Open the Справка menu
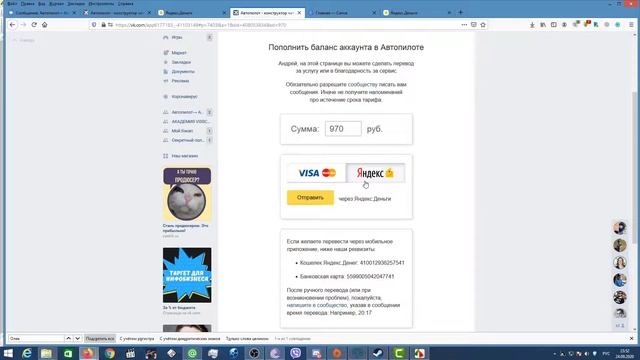Viewport: 640px width, 360px height. coord(125,3)
